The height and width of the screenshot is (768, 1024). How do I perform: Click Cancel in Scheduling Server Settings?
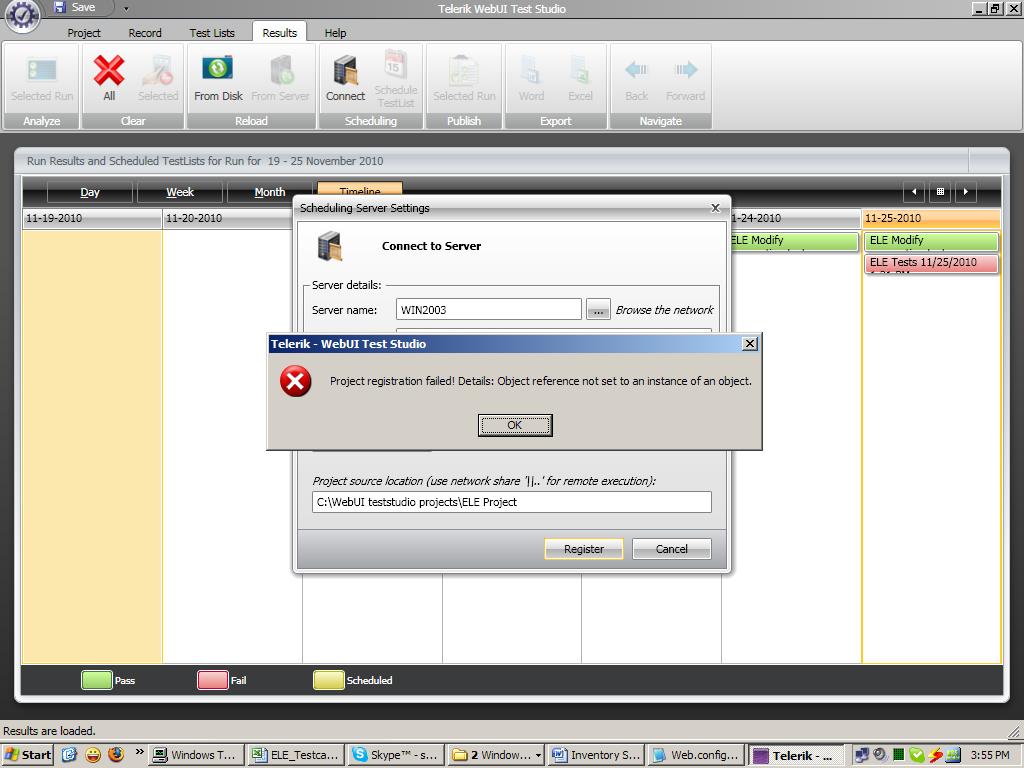[x=671, y=549]
